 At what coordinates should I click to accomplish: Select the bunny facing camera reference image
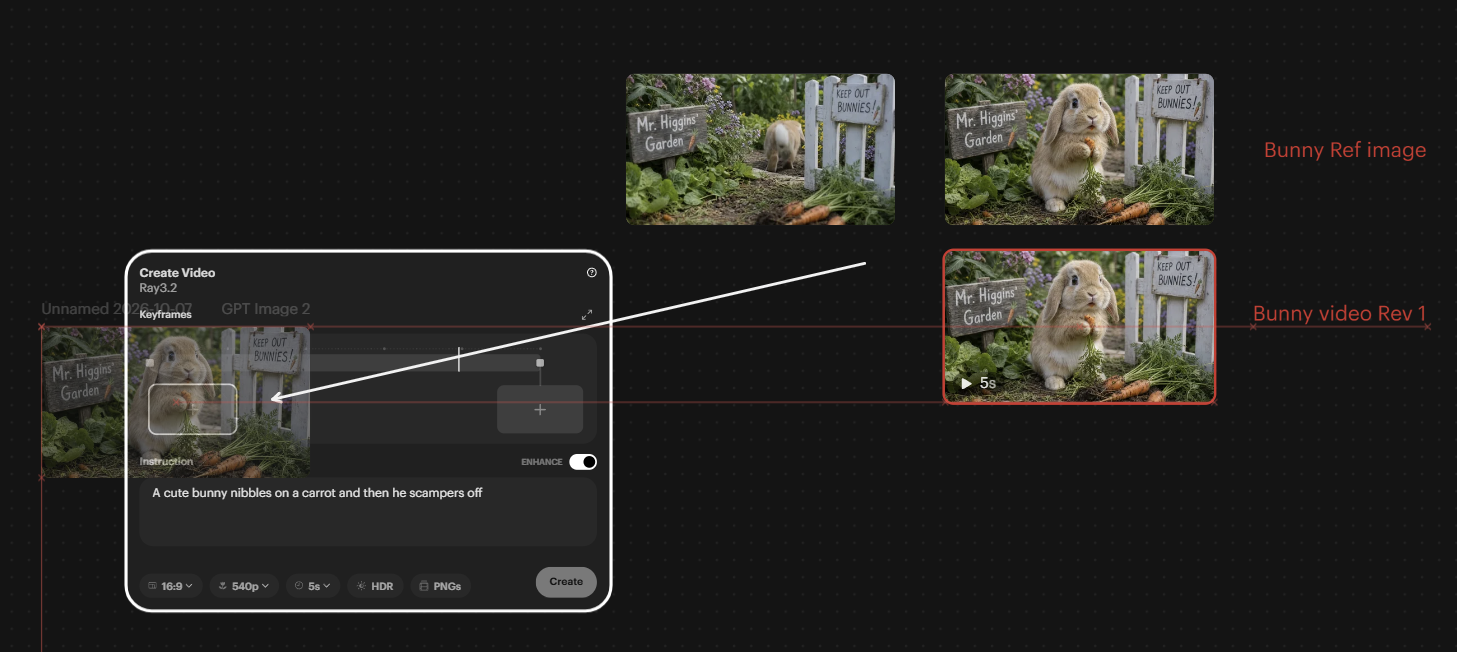tap(1079, 149)
